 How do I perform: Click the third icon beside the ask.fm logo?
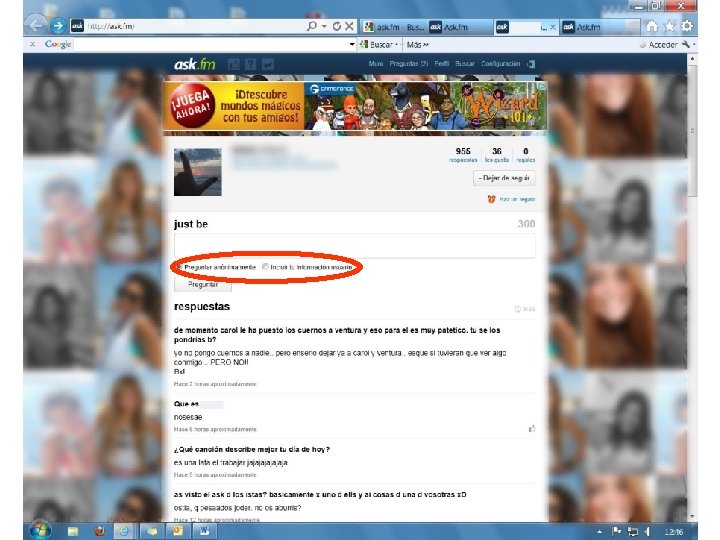tap(268, 64)
